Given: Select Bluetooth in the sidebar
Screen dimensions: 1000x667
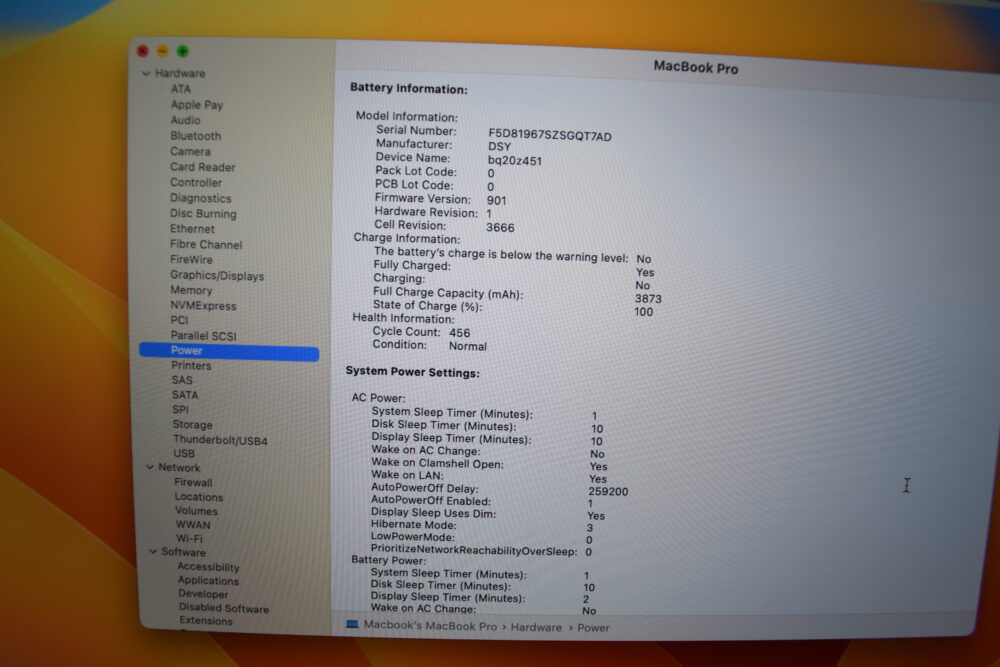Looking at the screenshot, I should (195, 136).
